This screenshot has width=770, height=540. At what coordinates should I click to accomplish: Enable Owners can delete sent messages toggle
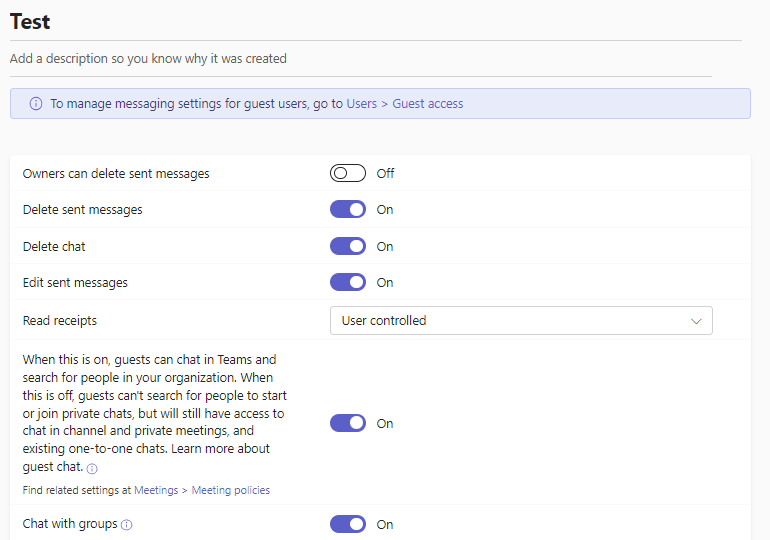click(x=348, y=173)
